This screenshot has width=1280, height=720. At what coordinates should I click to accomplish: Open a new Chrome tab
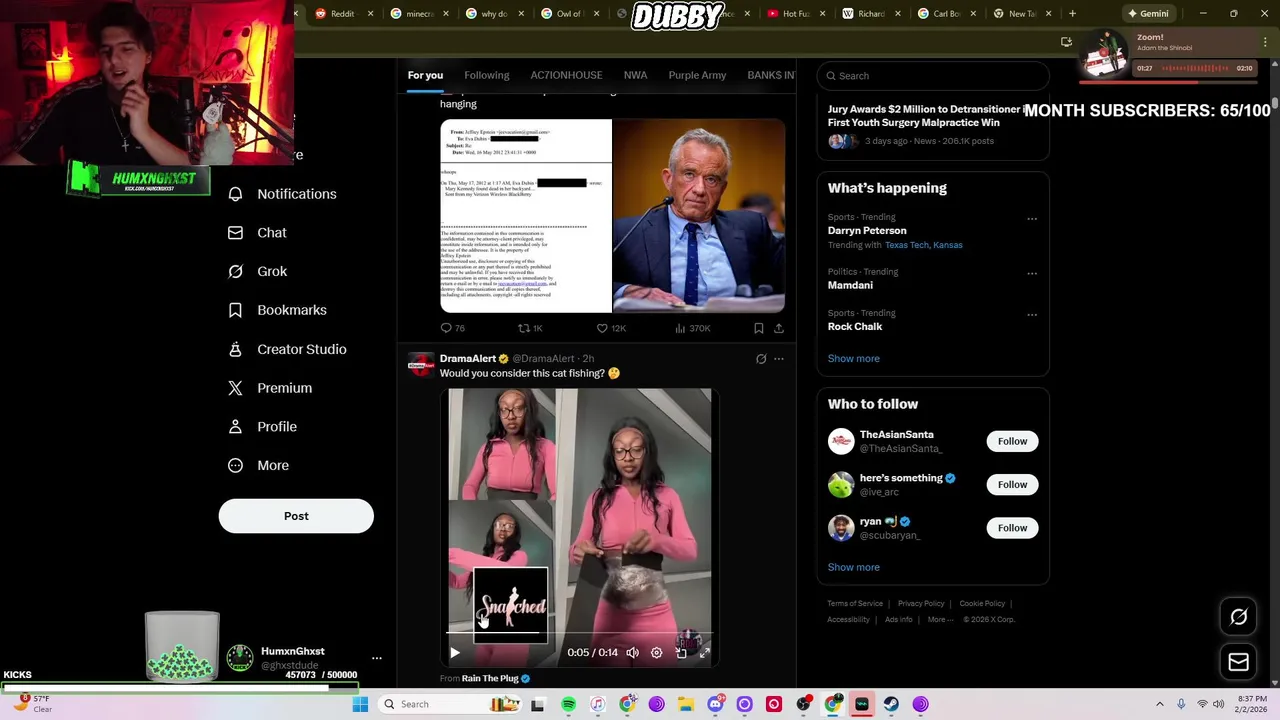click(x=1072, y=14)
